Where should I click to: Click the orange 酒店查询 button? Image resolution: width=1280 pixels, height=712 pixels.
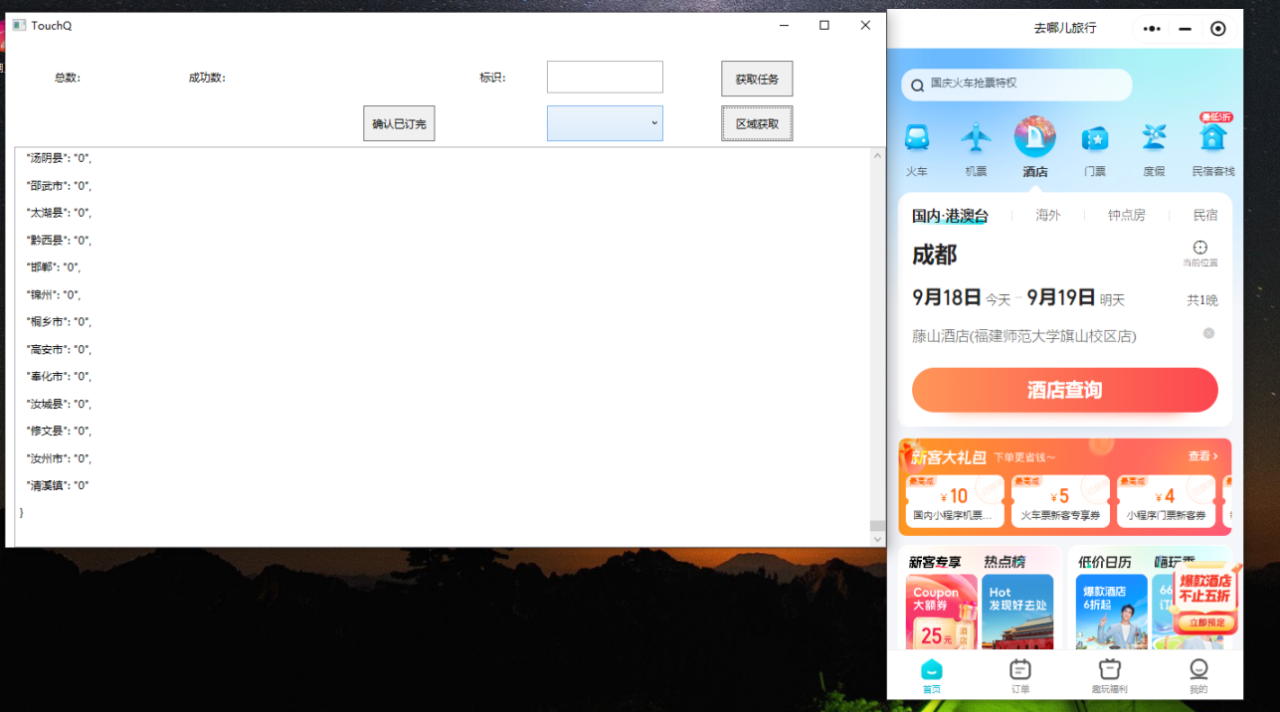click(x=1065, y=390)
